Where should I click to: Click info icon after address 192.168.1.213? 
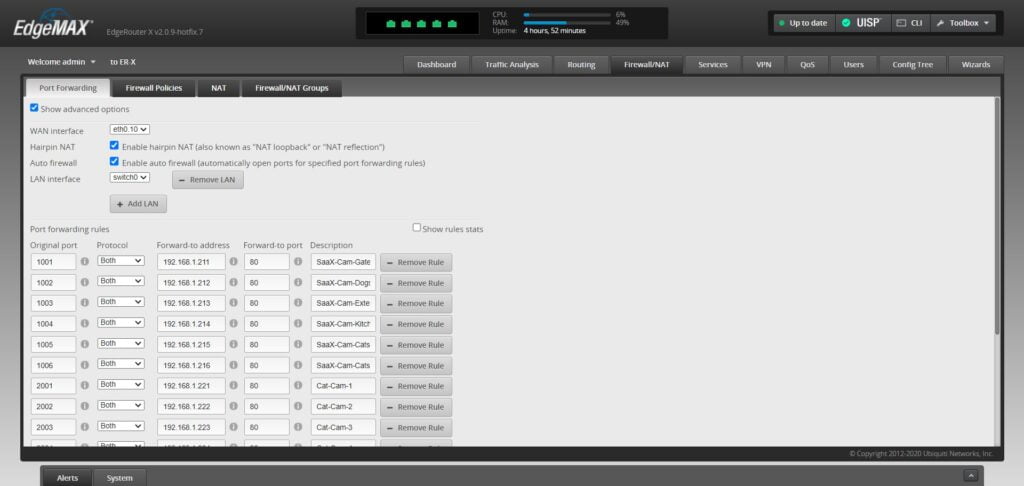[x=233, y=303]
